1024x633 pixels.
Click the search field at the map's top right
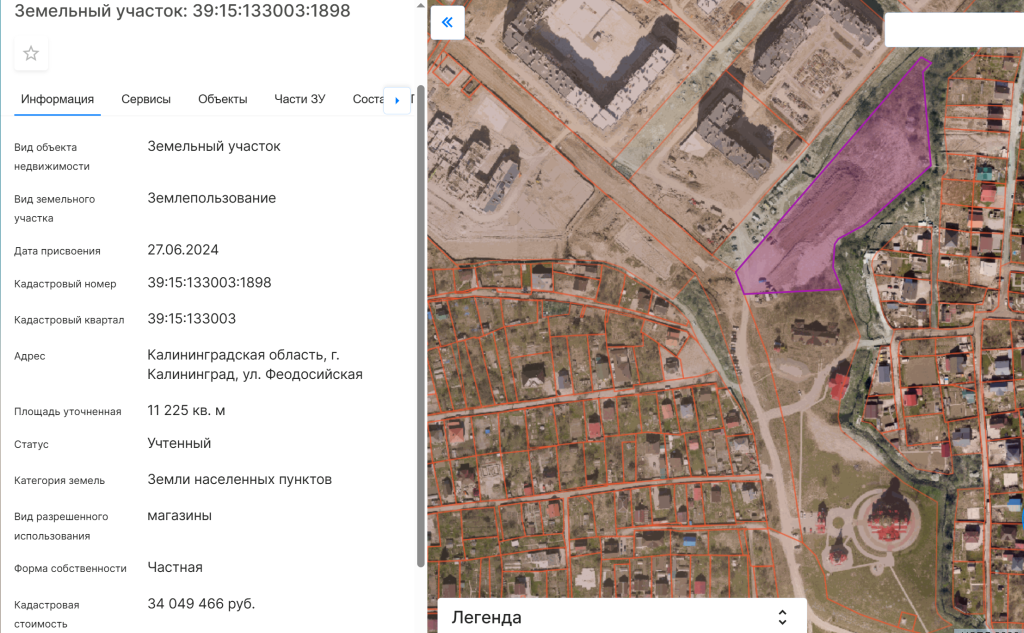pos(953,30)
